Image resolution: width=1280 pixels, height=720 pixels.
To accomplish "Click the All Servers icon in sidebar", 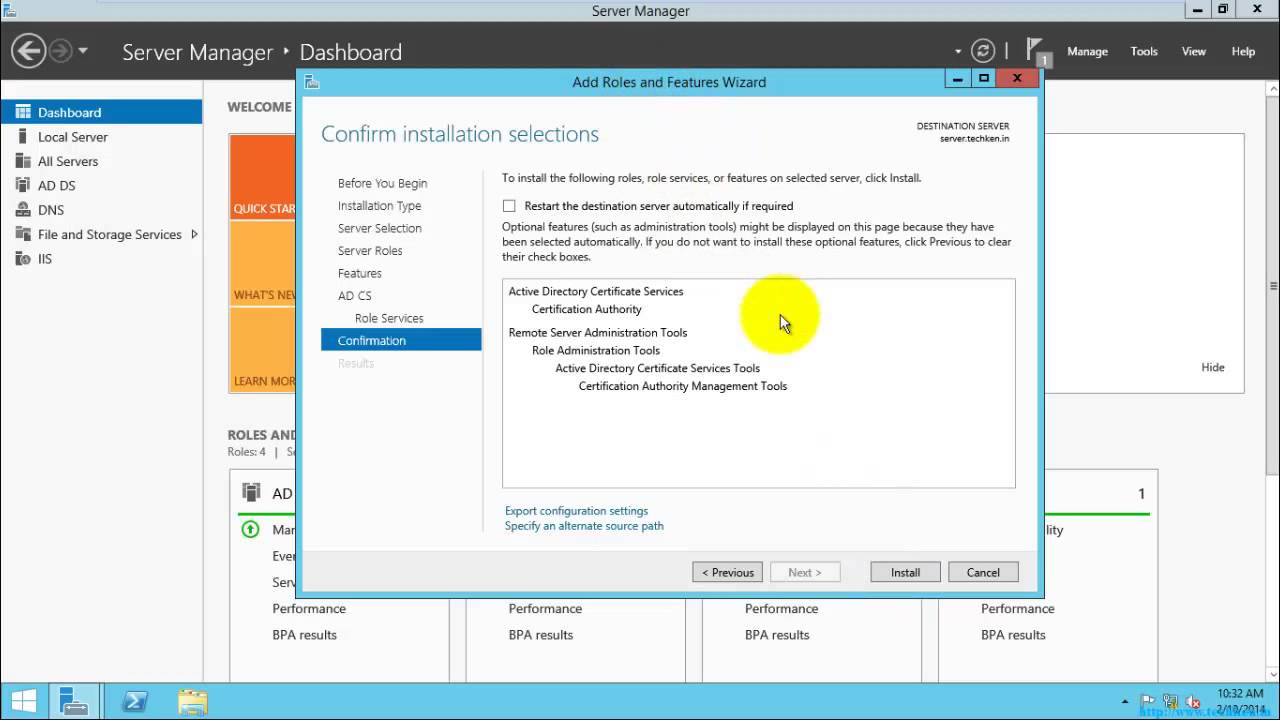I will point(23,161).
